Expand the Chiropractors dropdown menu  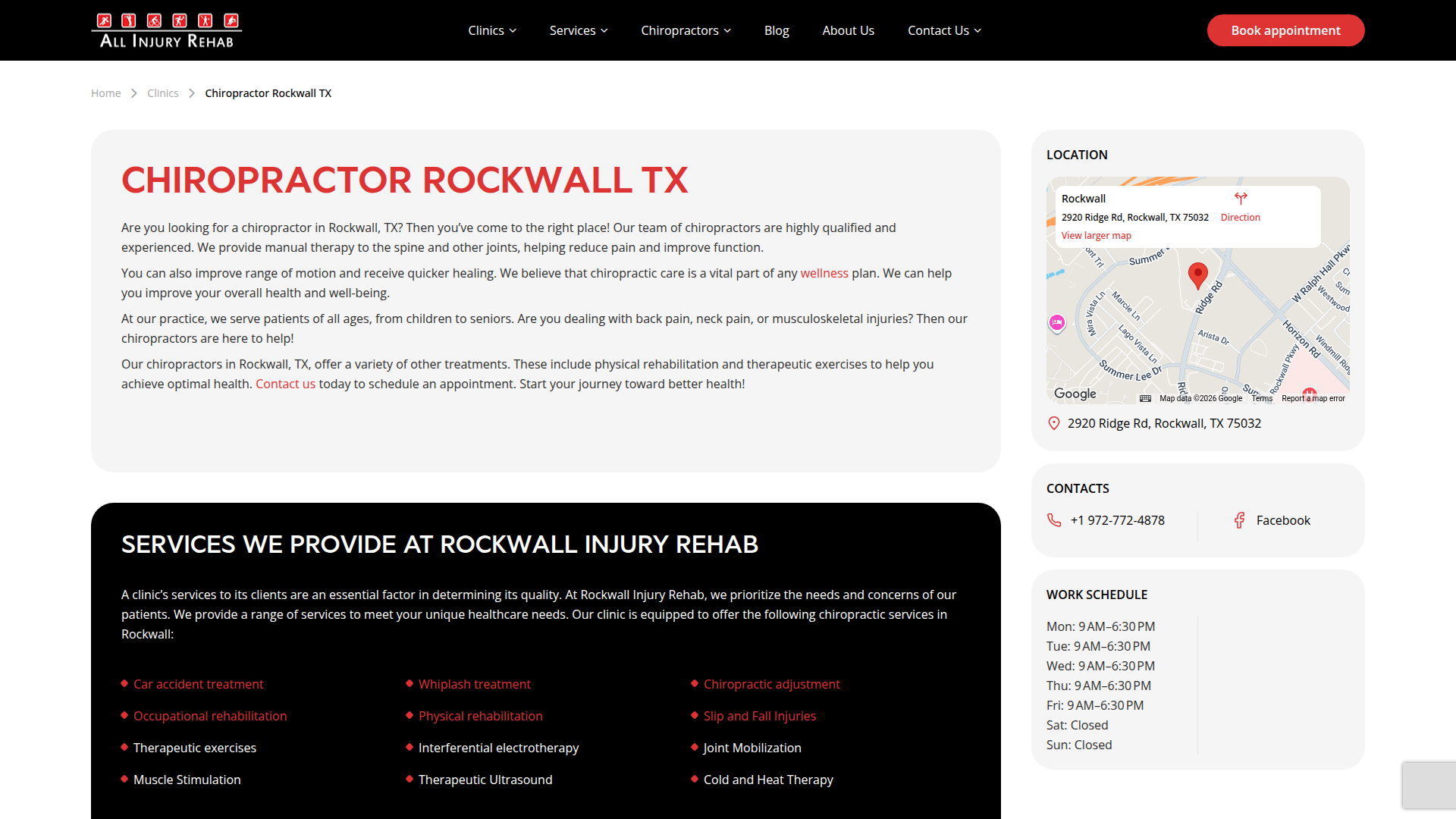click(x=686, y=30)
